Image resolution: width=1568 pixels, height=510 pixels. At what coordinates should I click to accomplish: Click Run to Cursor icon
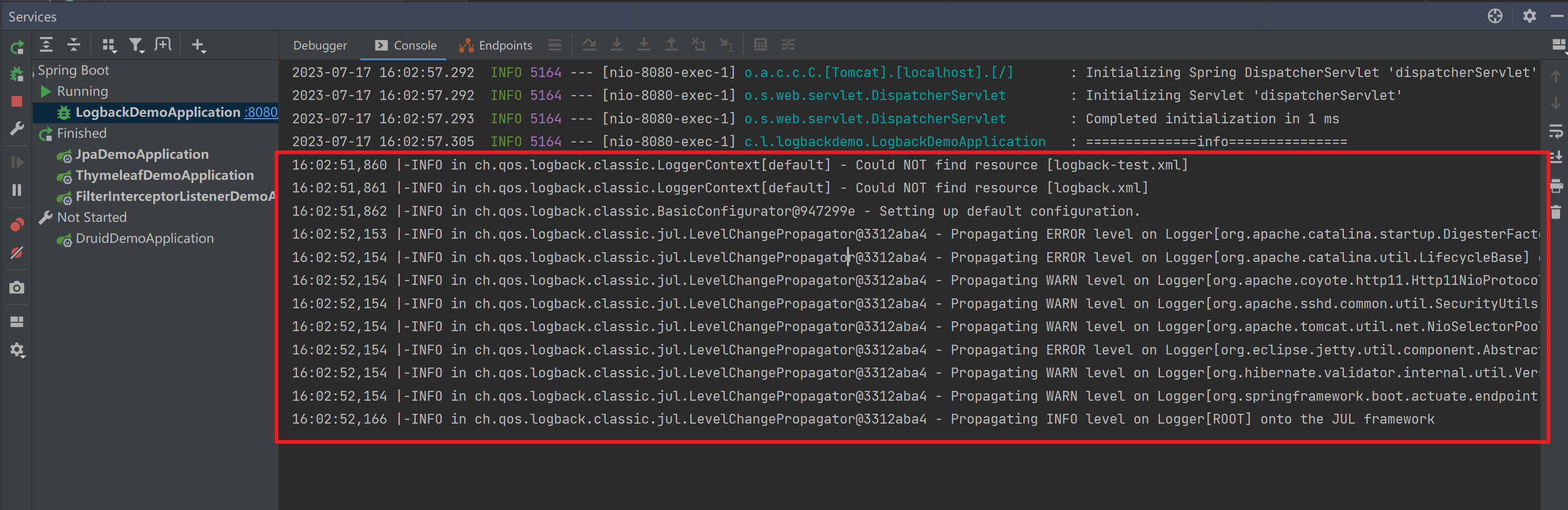[x=726, y=44]
